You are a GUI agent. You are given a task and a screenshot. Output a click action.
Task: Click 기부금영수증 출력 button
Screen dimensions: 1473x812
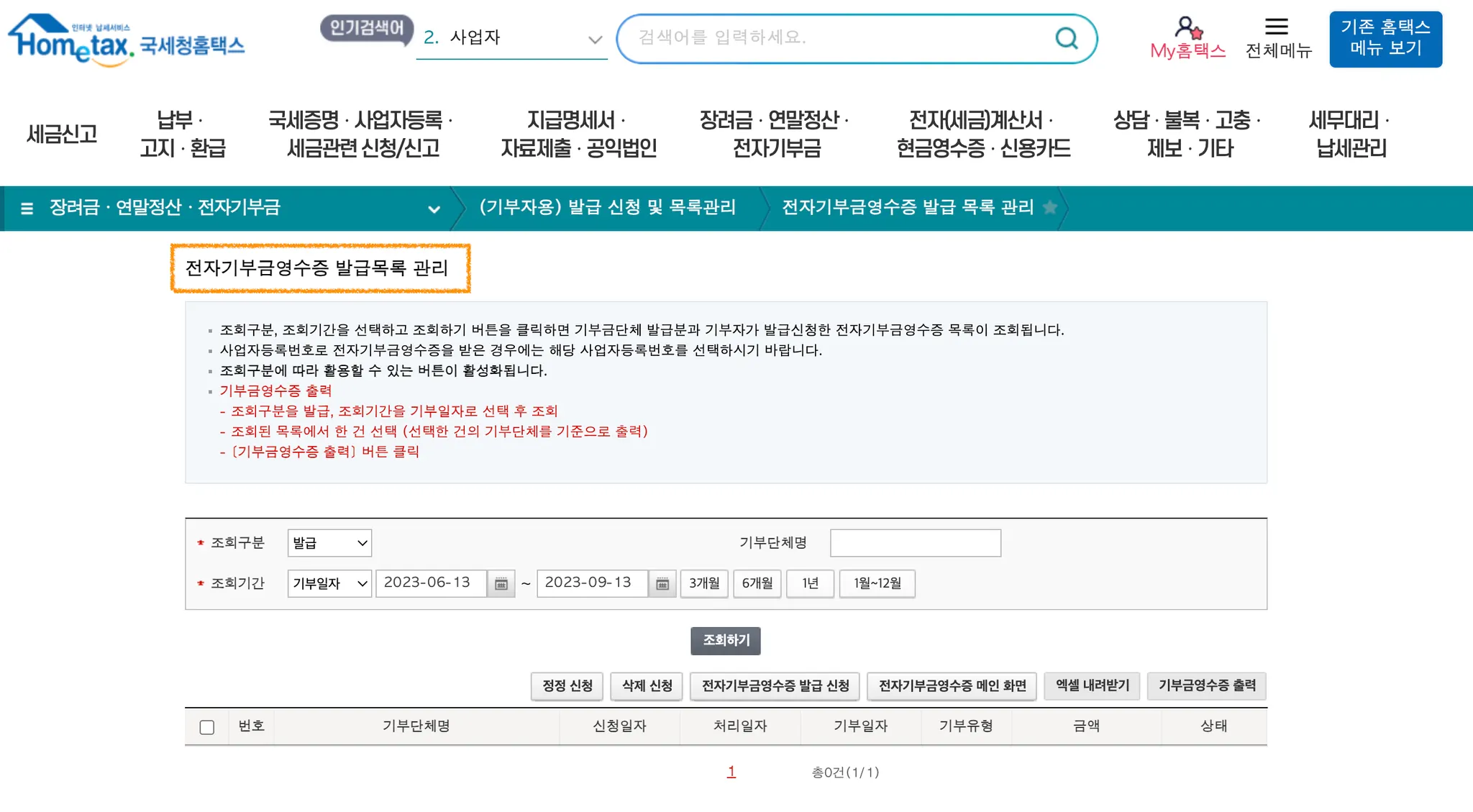click(x=1206, y=685)
